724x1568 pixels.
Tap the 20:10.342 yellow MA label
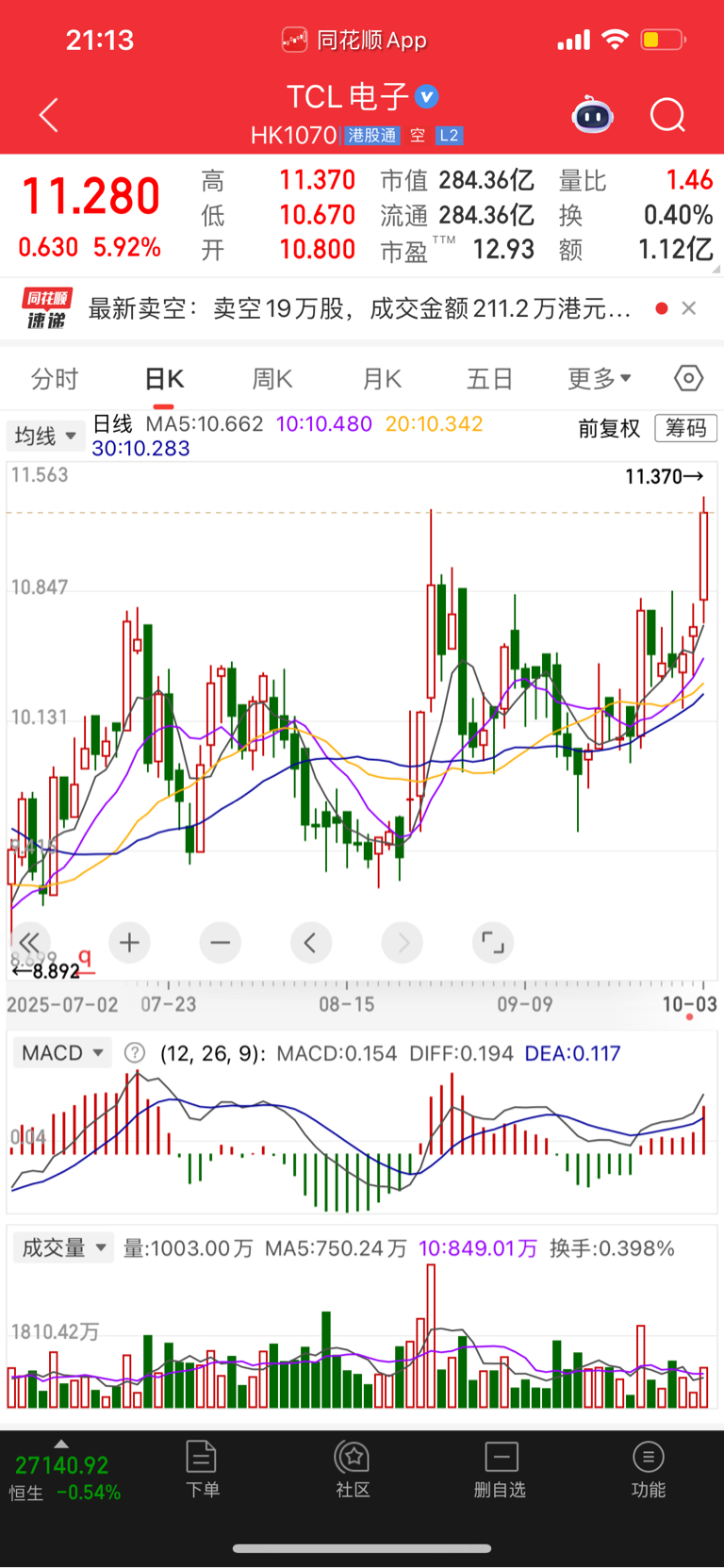435,423
